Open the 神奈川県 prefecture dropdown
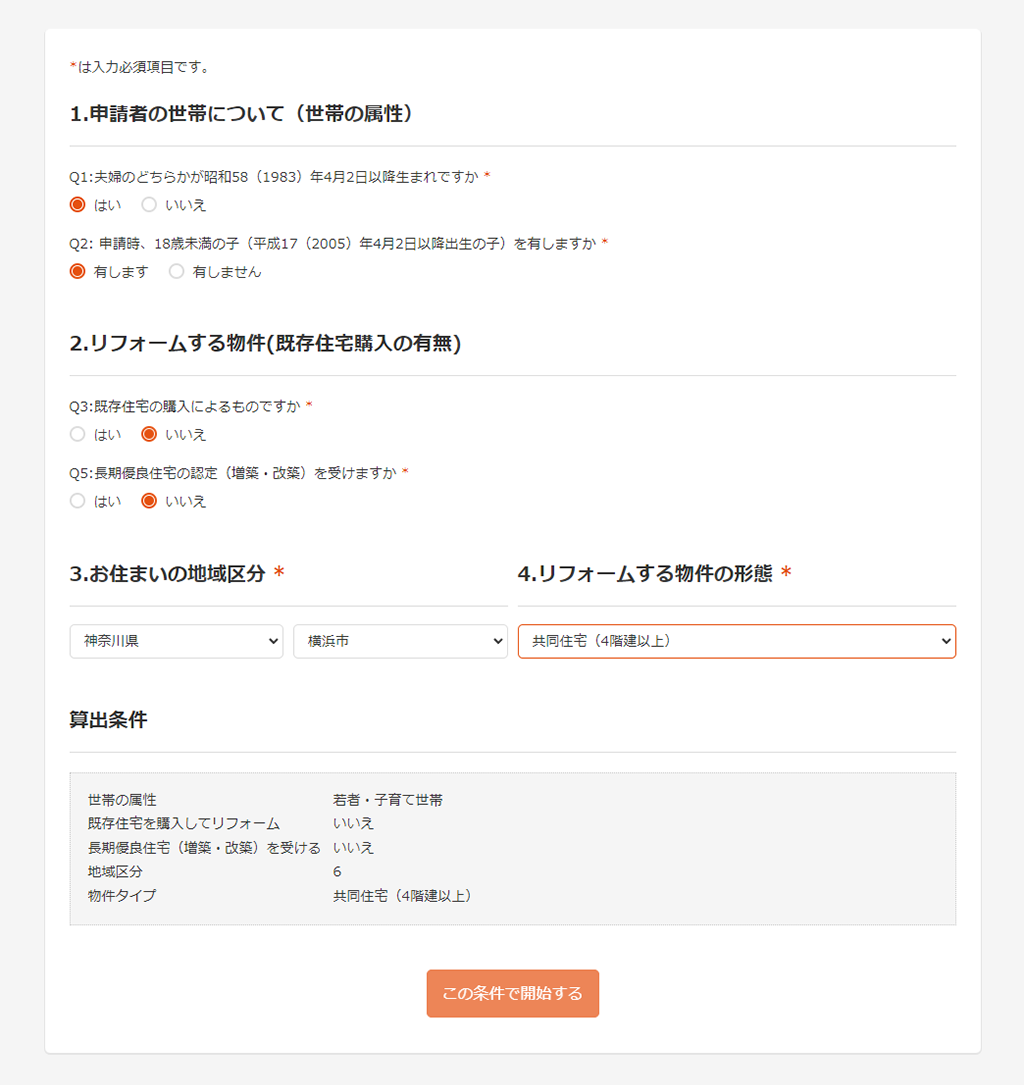The image size is (1024, 1085). tap(176, 641)
